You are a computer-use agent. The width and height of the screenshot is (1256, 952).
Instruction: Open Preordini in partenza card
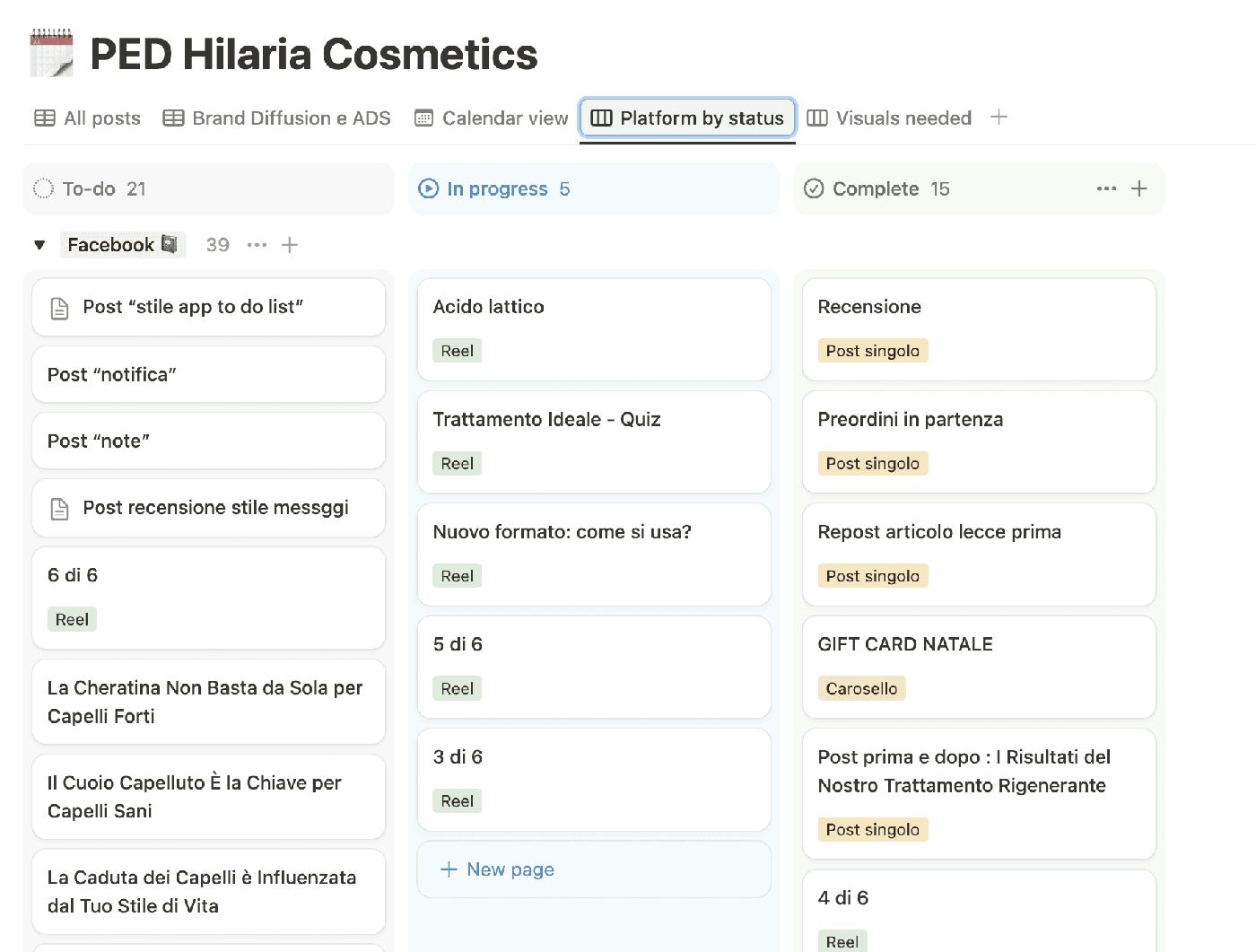979,441
